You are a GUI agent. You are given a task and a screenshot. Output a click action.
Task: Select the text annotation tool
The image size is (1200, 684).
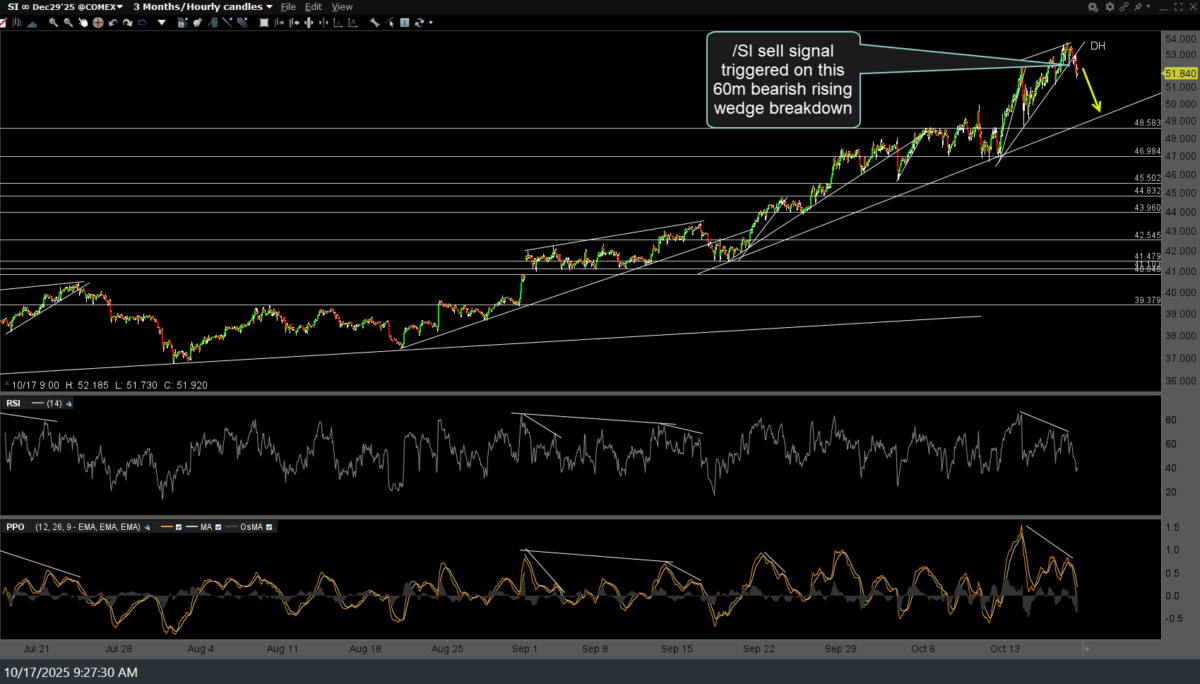(404, 22)
